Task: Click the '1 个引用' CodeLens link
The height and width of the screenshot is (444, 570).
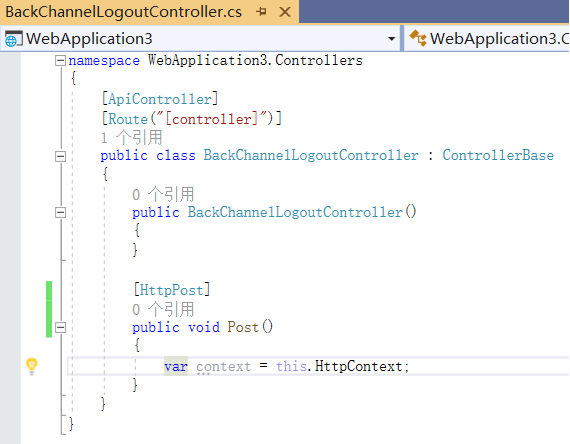Action: click(132, 138)
